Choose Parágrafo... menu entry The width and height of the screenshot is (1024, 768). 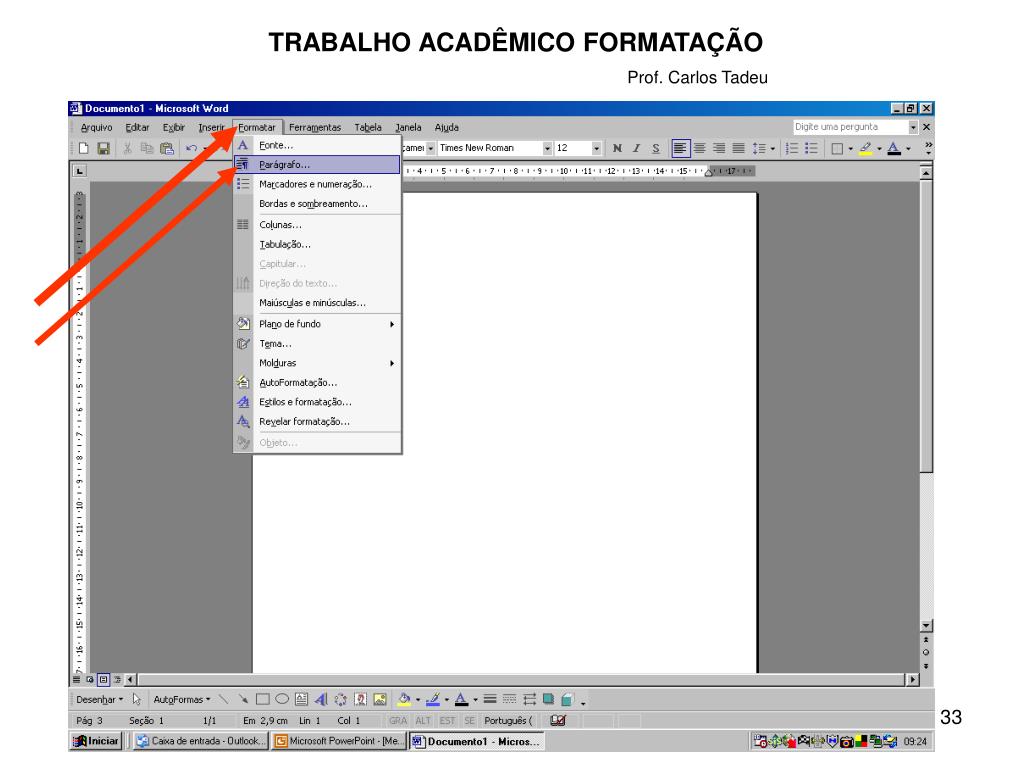pyautogui.click(x=317, y=165)
